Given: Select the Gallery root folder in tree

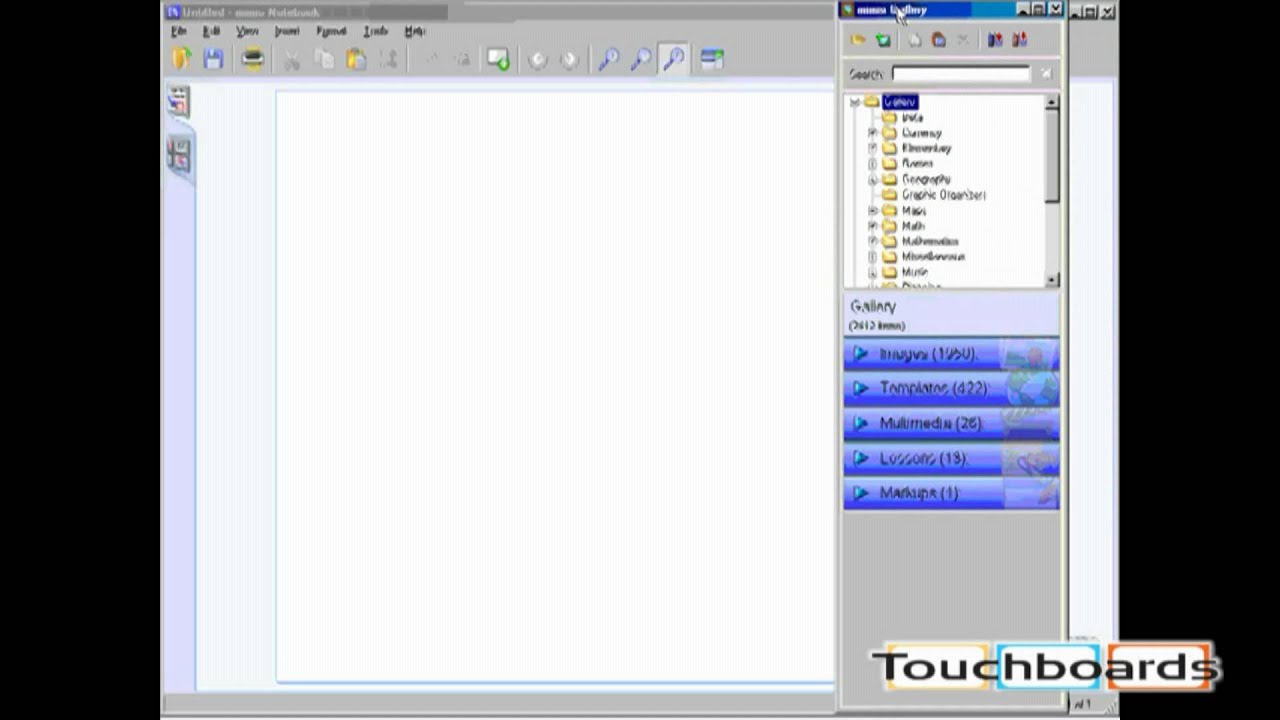Looking at the screenshot, I should pos(900,102).
